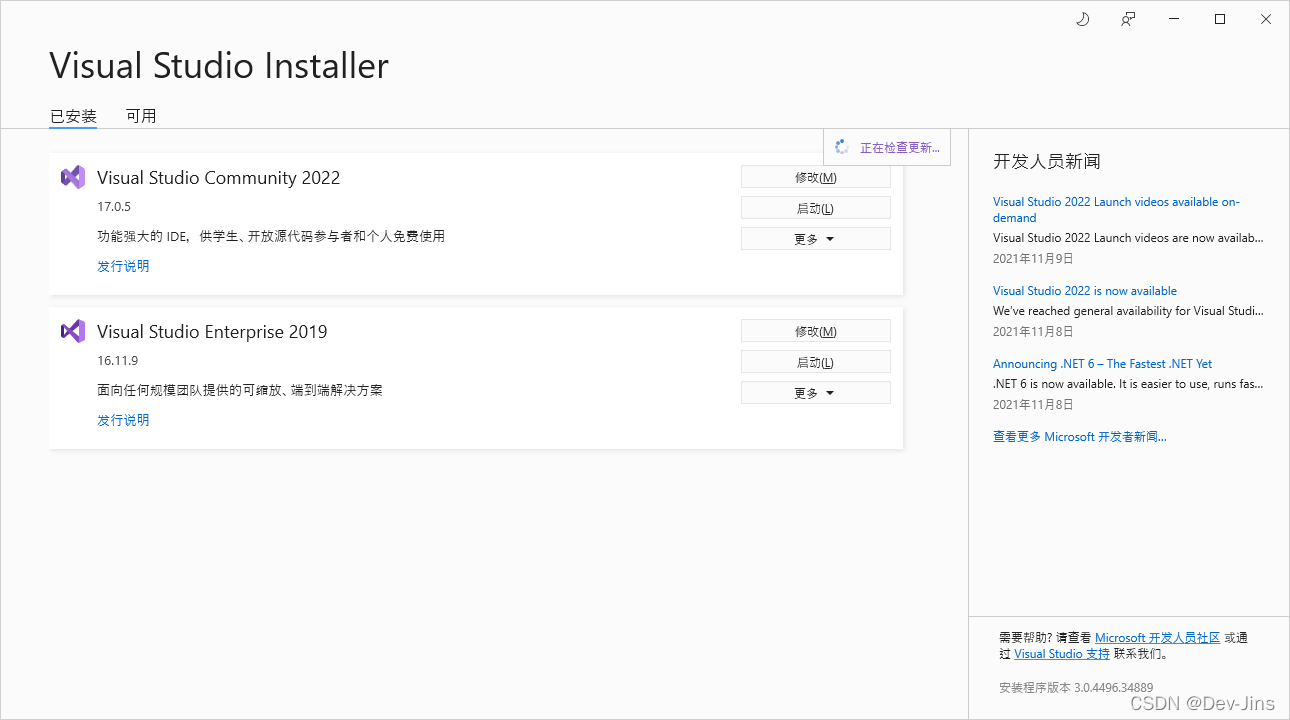Switch to the 已安装 tab
Screen dimensions: 1290x720
(73, 116)
